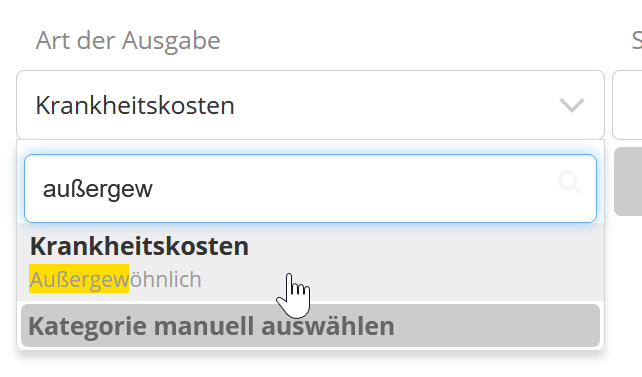Open the Art der Ausgabe combo box
Image resolution: width=642 pixels, height=377 pixels.
310,105
